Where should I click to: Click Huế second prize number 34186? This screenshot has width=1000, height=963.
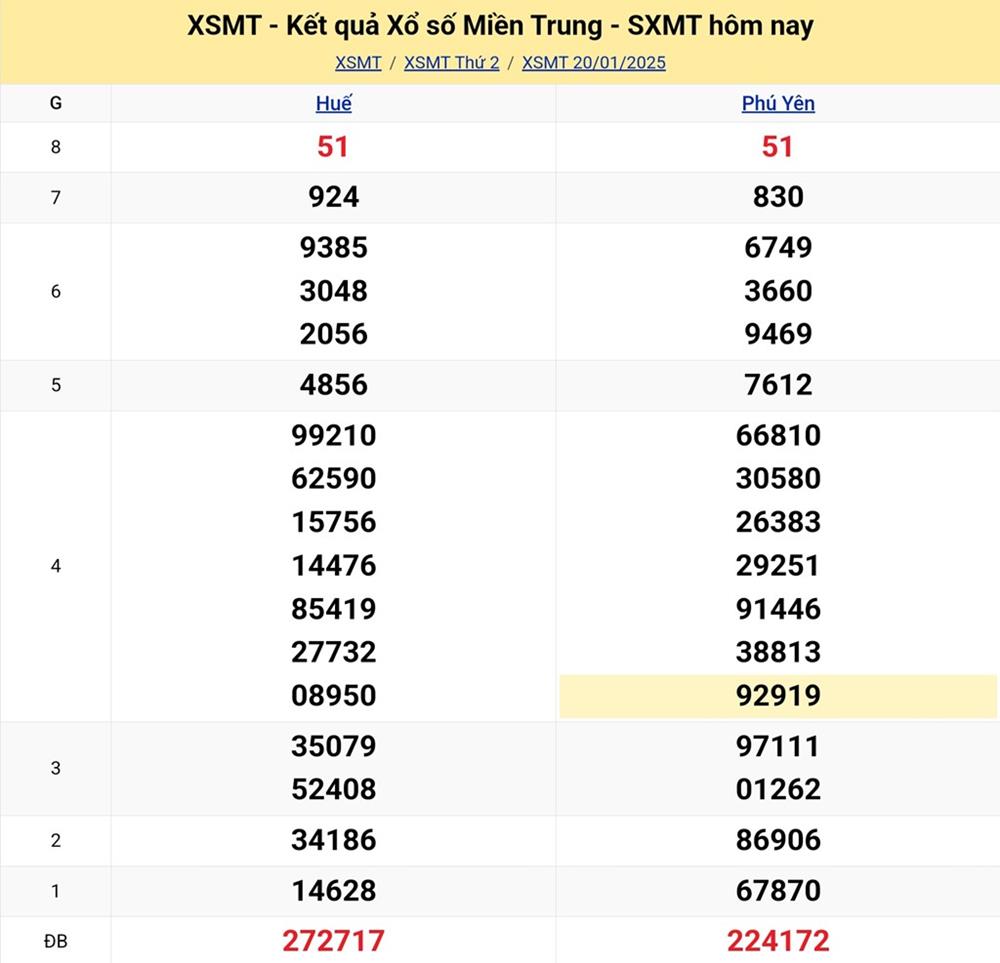333,840
